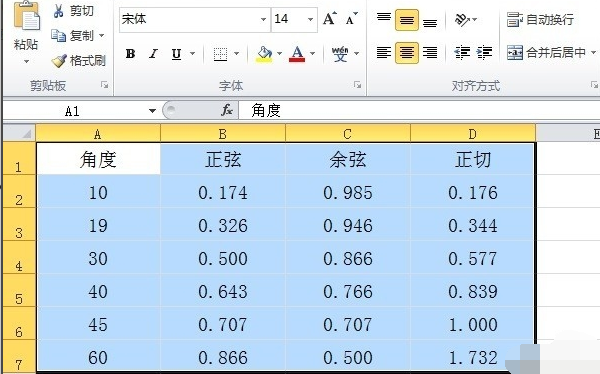
Task: Click angle cell with value 40
Action: pos(98,291)
